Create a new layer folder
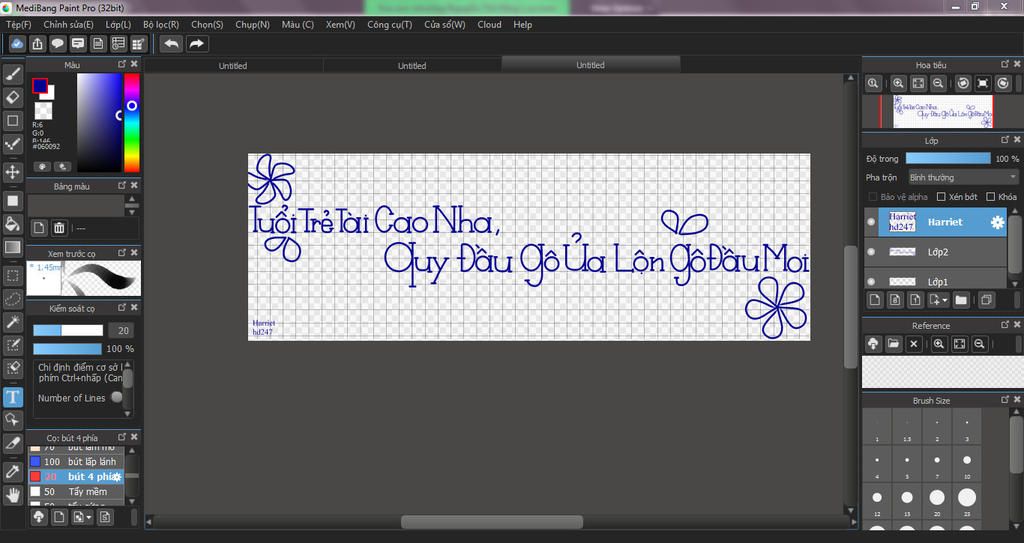This screenshot has width=1024, height=543. (x=961, y=300)
